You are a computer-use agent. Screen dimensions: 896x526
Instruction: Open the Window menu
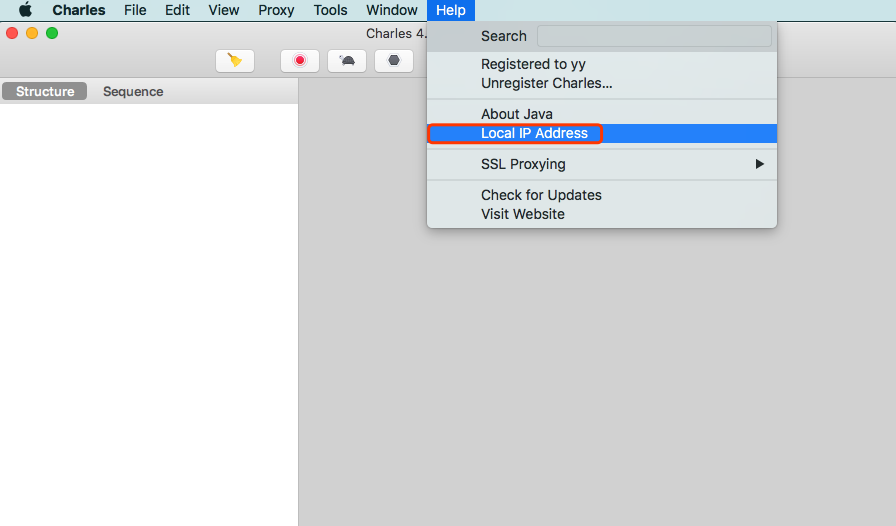click(x=391, y=10)
